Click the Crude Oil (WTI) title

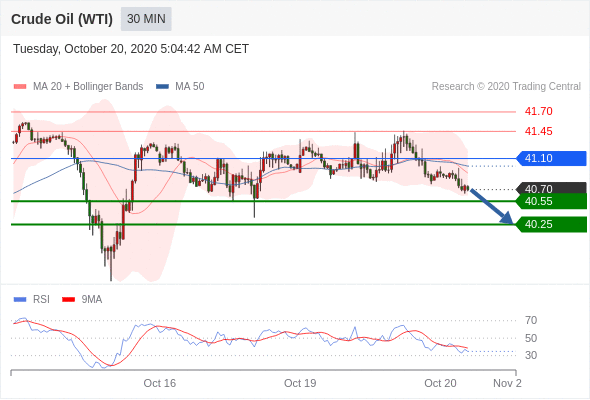[x=62, y=19]
